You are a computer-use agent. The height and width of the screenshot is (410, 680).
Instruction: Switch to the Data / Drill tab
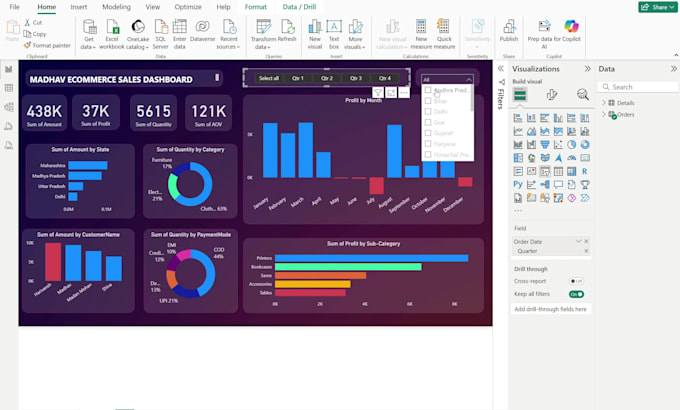(299, 7)
